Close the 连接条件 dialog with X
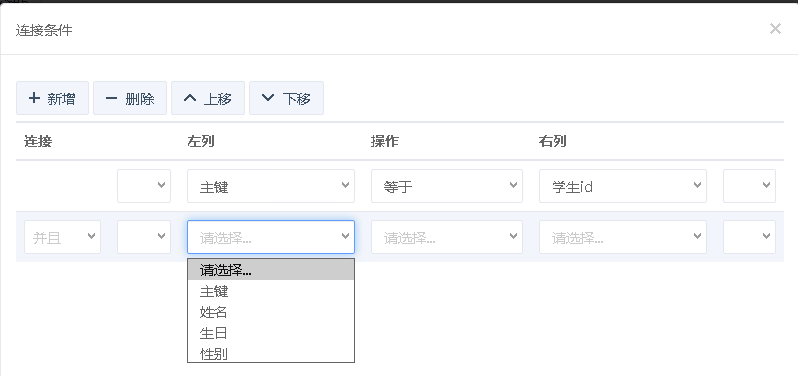 tap(775, 29)
